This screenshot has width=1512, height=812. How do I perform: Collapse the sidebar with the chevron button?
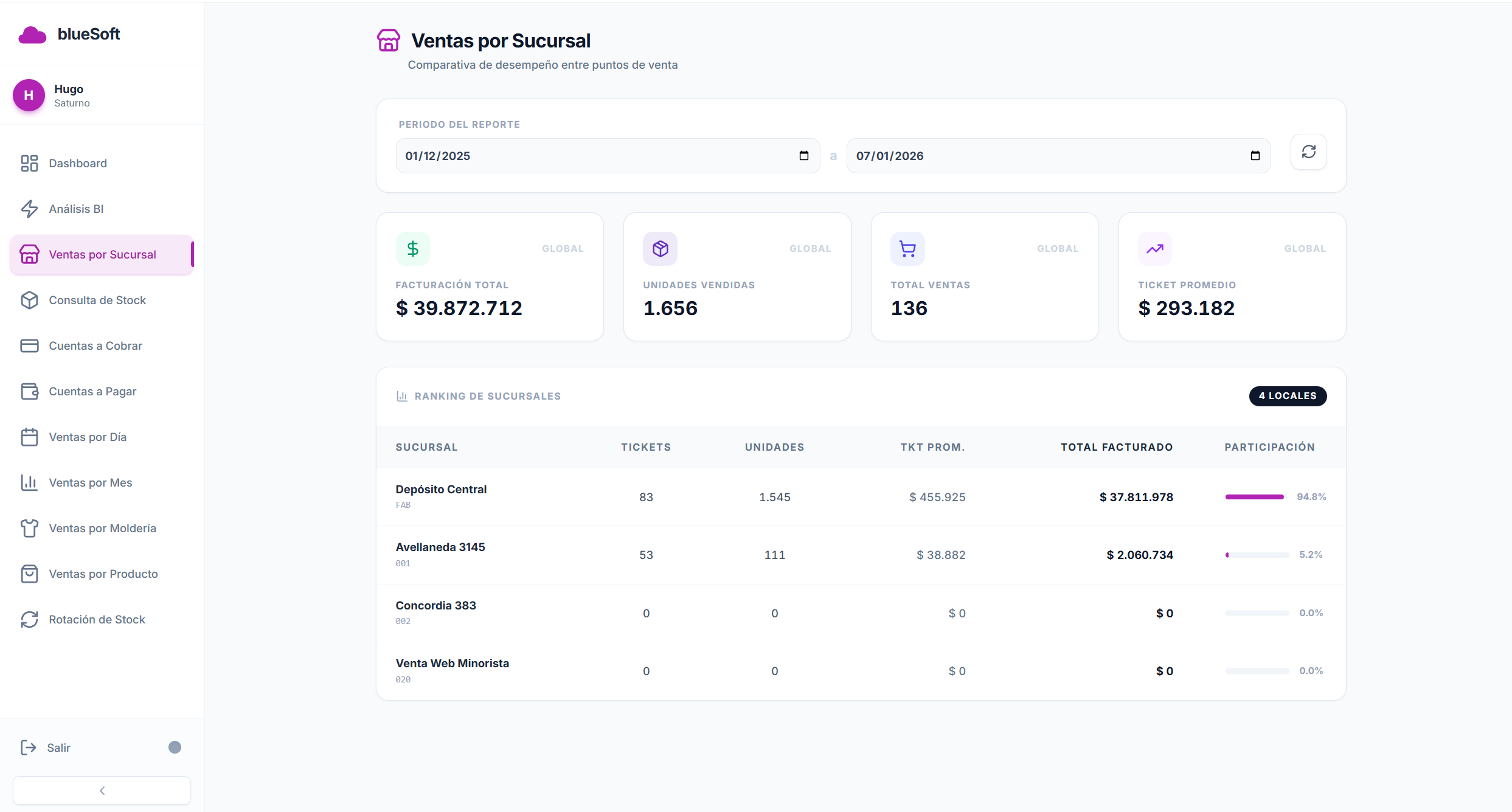(x=102, y=790)
